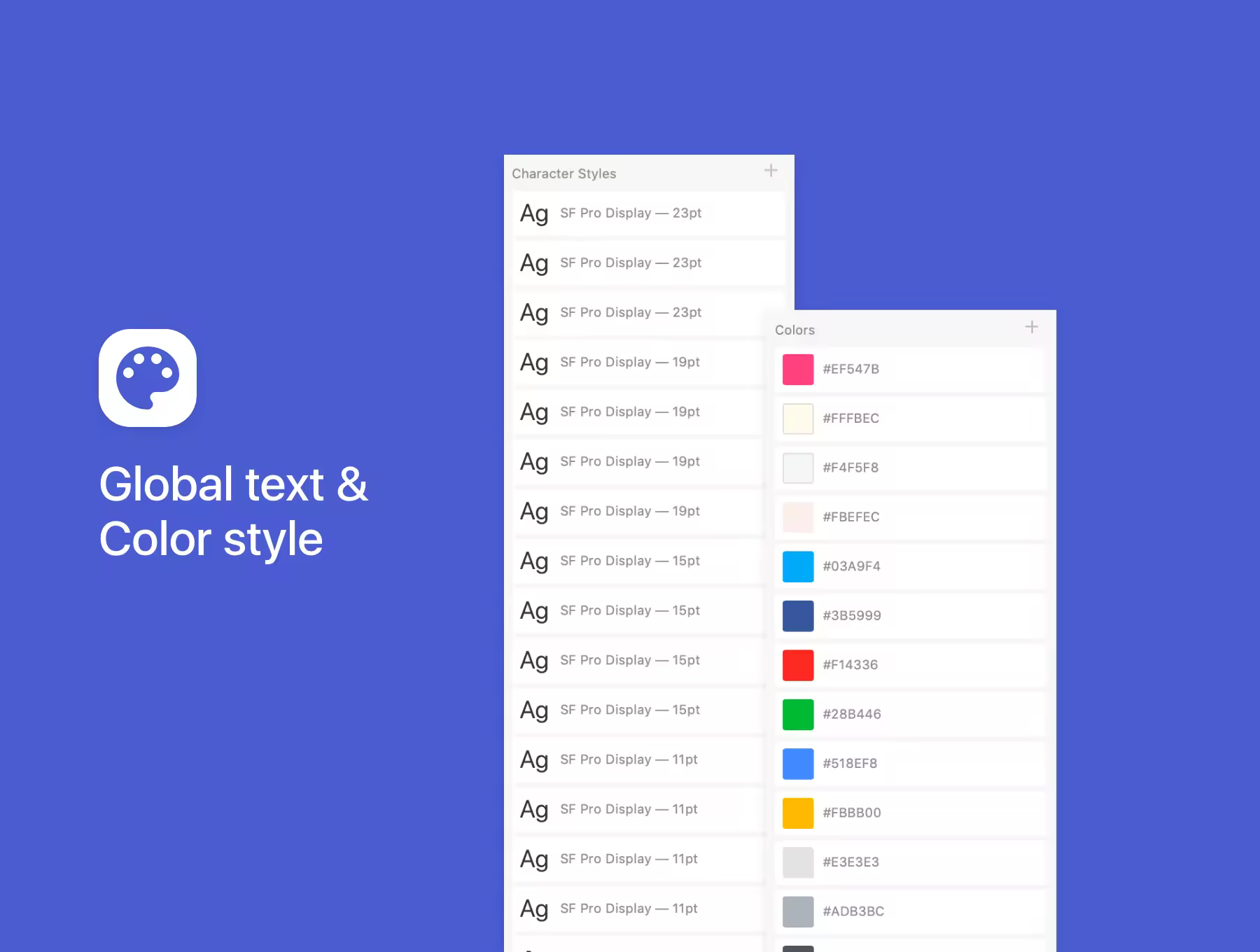Image resolution: width=1260 pixels, height=952 pixels.
Task: Click the Colors panel title
Action: (794, 330)
